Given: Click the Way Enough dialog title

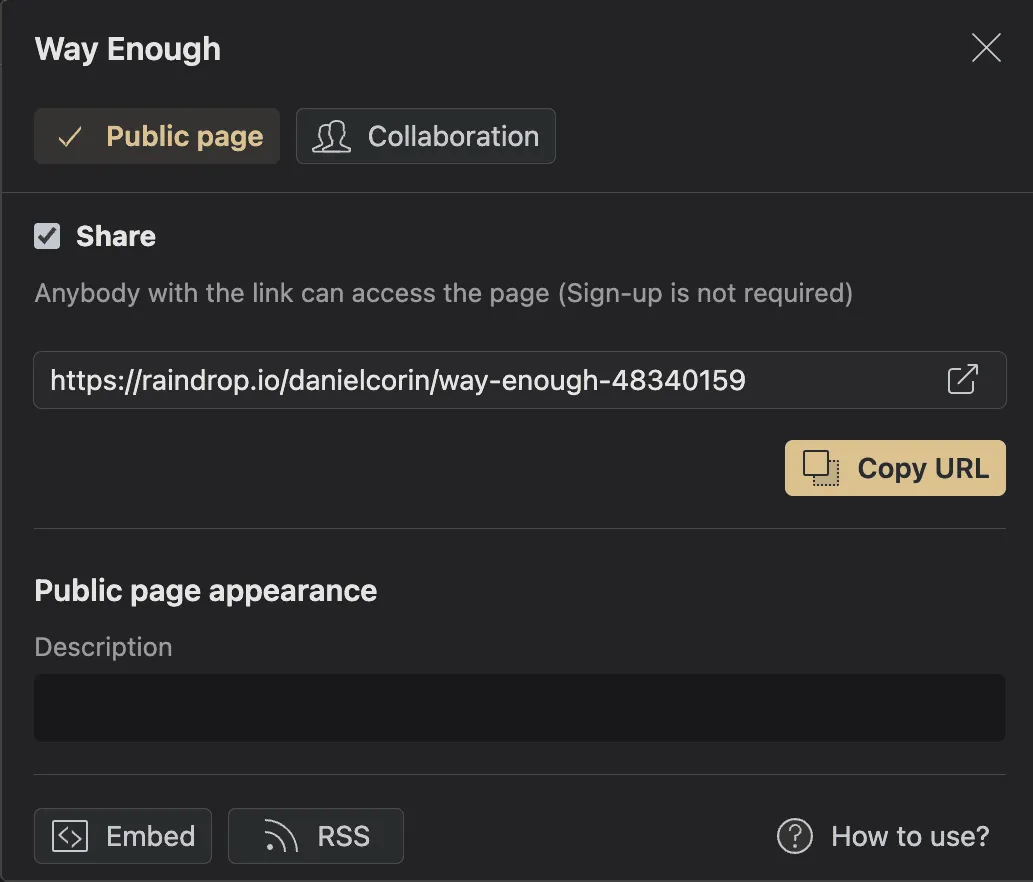Looking at the screenshot, I should coord(127,48).
